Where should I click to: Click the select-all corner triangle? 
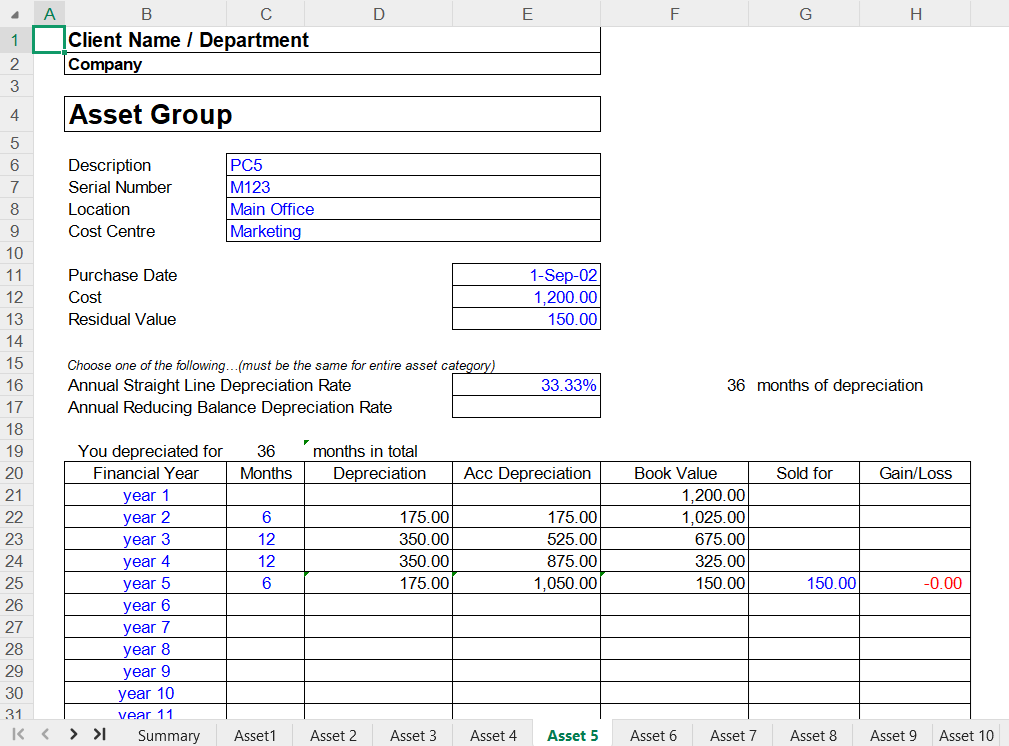tap(15, 14)
